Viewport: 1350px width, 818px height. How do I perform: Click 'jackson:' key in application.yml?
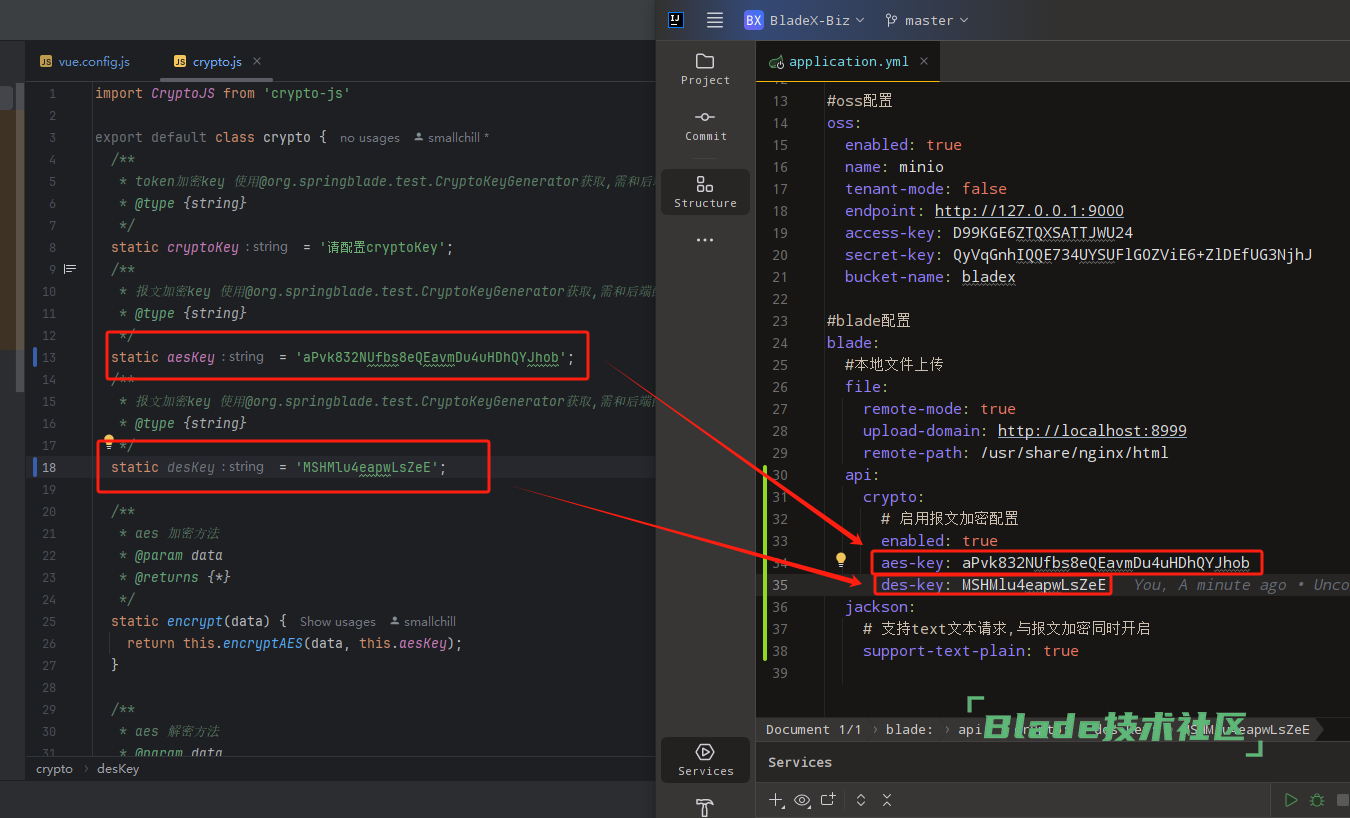coord(880,607)
